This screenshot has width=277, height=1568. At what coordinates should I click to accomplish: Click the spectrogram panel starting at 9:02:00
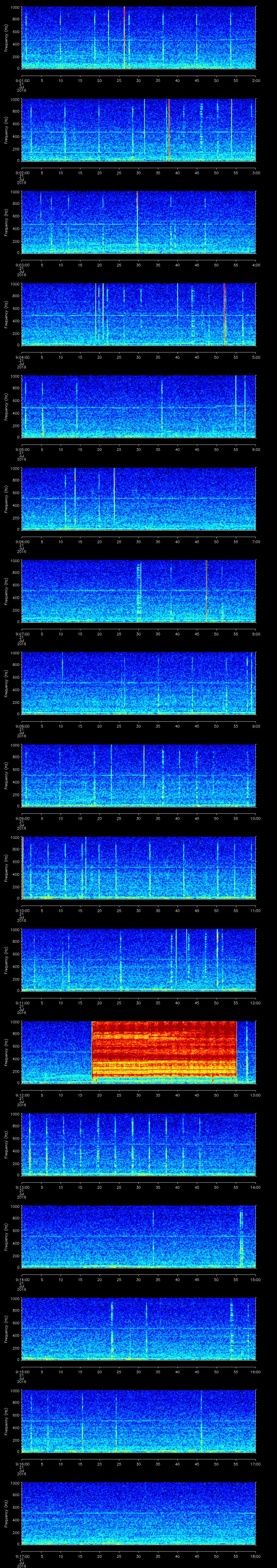[139, 130]
